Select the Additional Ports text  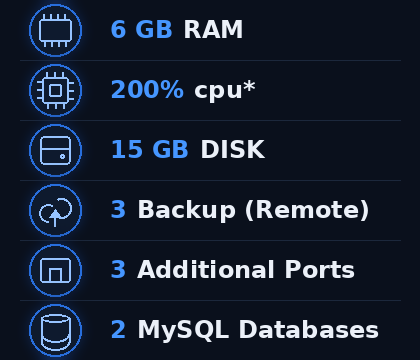click(x=246, y=269)
